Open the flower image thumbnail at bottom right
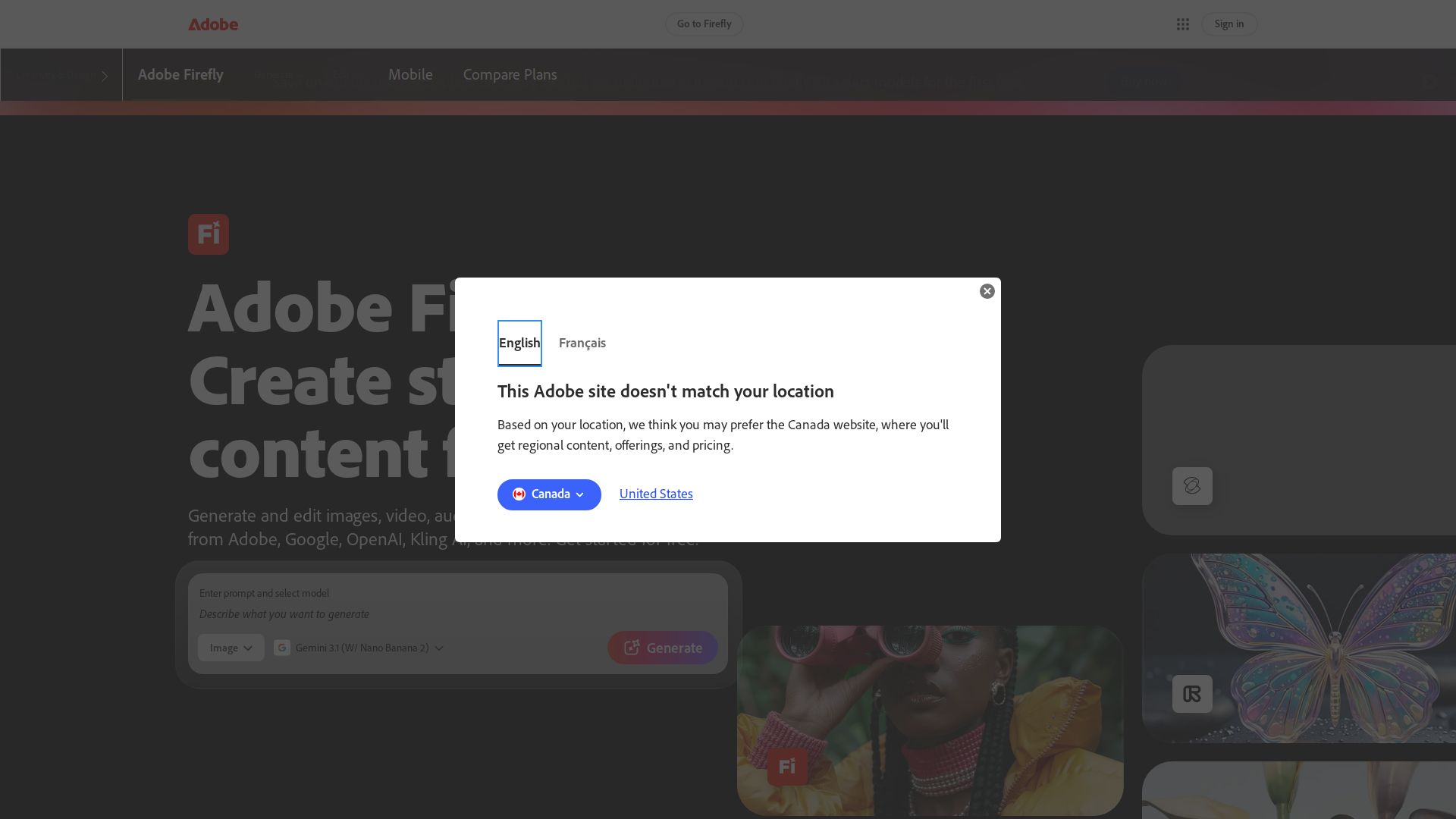1456x819 pixels. 1299,790
